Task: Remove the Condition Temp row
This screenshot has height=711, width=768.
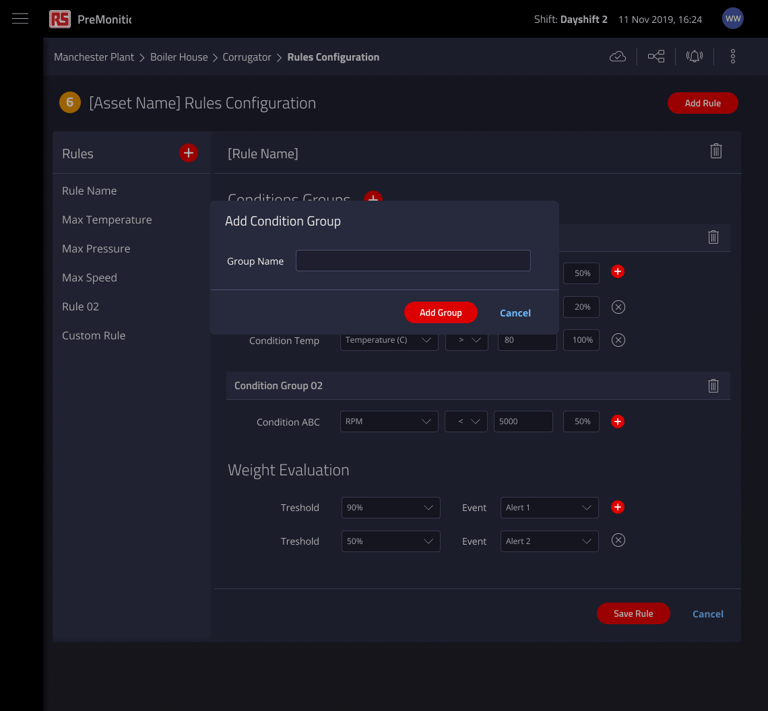Action: [x=618, y=340]
